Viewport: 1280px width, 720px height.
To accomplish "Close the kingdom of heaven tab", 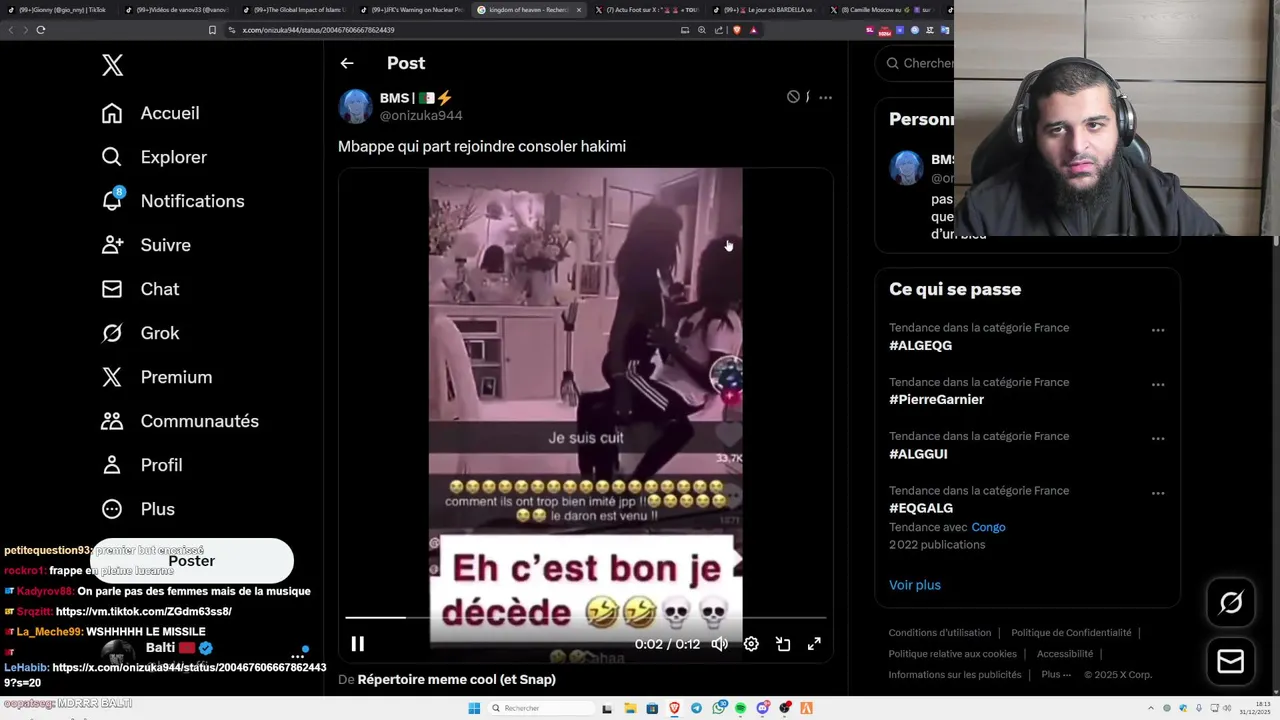I will tap(578, 10).
